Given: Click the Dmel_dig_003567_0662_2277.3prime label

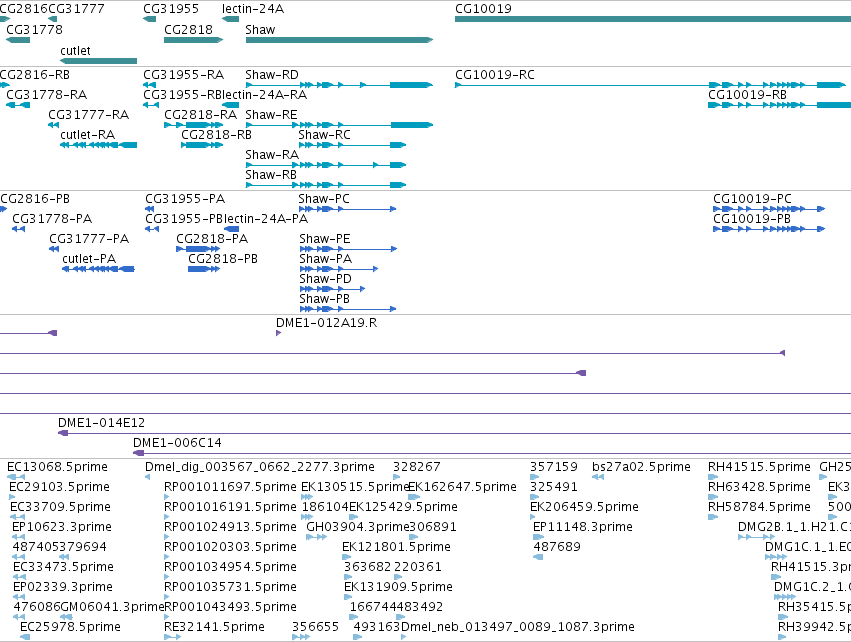Looking at the screenshot, I should pyautogui.click(x=259, y=467).
